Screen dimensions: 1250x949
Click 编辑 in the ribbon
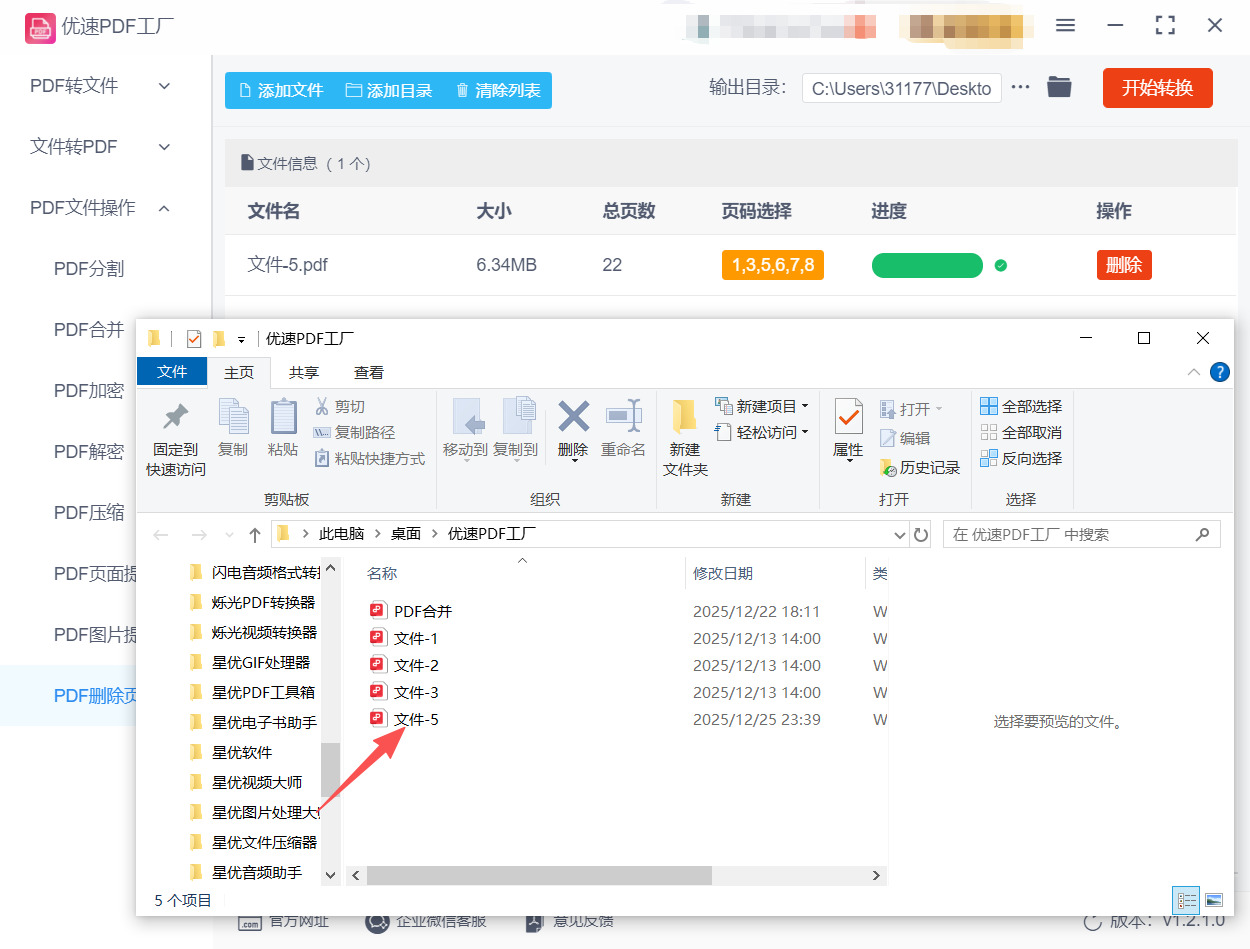click(x=905, y=438)
